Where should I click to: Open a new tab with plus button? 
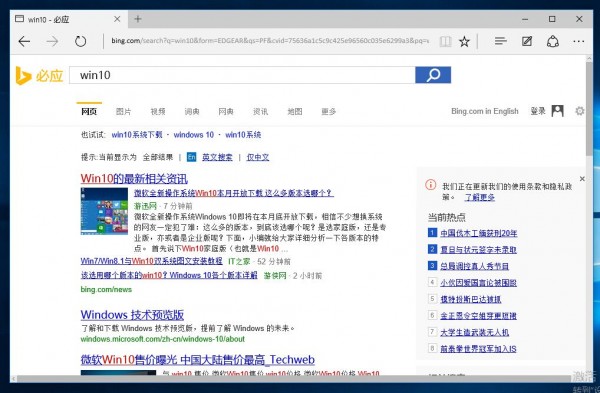(138, 19)
